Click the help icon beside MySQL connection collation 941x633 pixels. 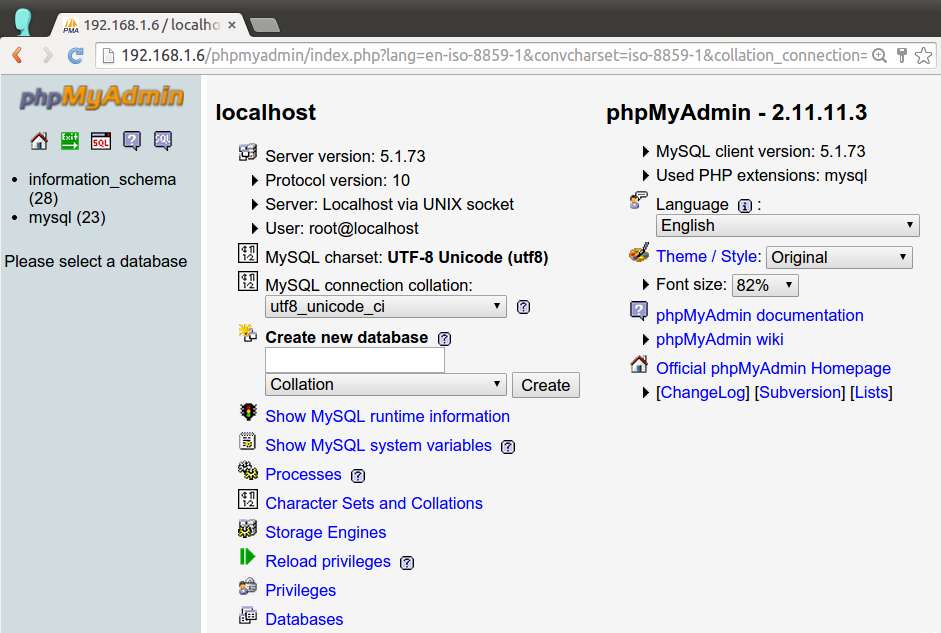523,307
